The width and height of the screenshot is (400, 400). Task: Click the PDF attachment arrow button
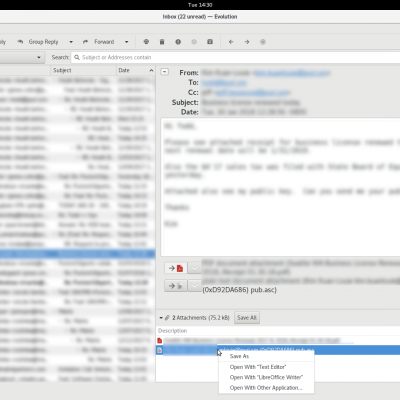(x=176, y=268)
